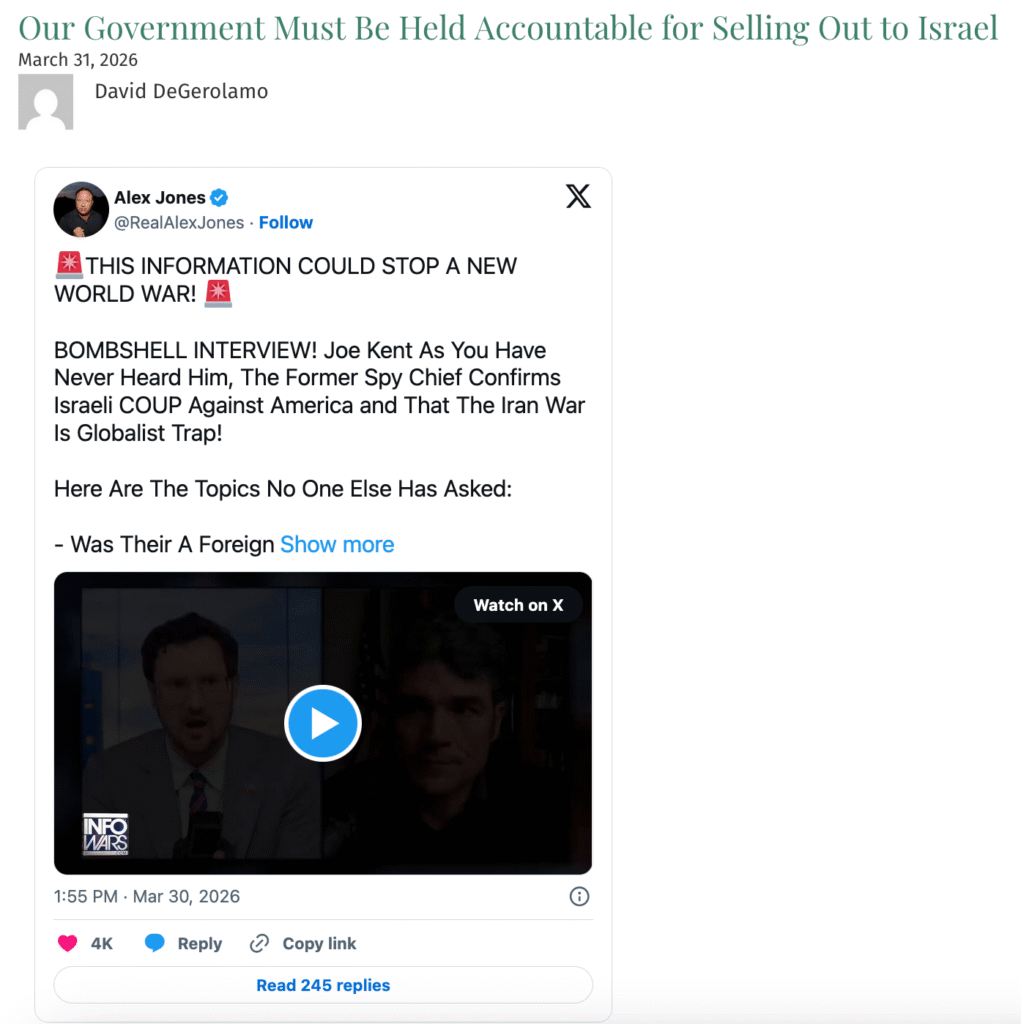1021x1024 pixels.
Task: Click David DeGerolamo author avatar
Action: (46, 102)
